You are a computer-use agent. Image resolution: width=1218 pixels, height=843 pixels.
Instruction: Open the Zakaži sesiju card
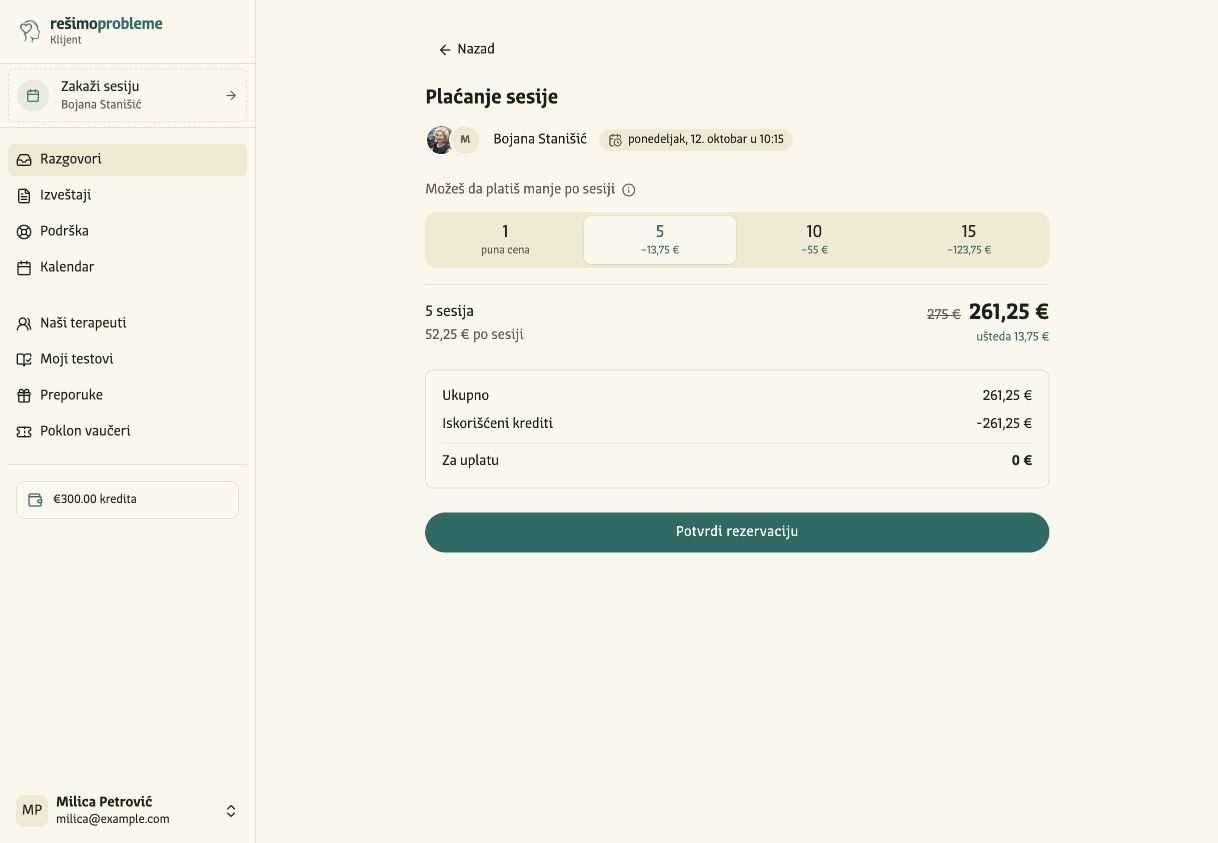tap(128, 95)
